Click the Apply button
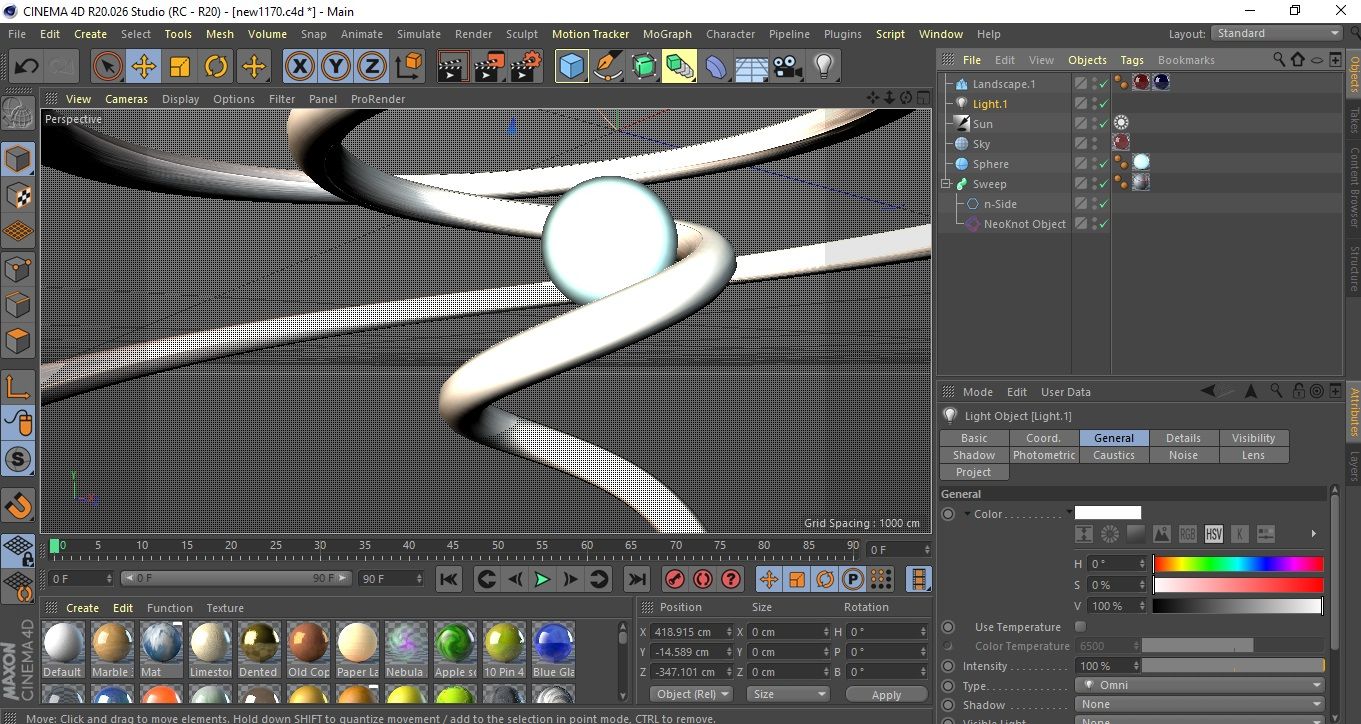Screen dimensions: 1361x724 tap(886, 694)
